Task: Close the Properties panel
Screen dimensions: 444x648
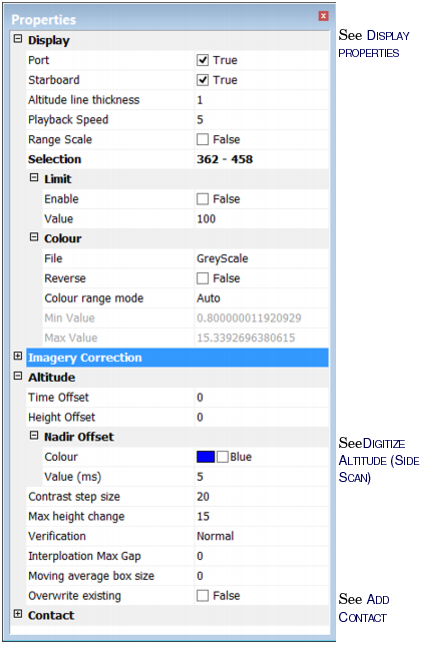Action: pyautogui.click(x=323, y=16)
